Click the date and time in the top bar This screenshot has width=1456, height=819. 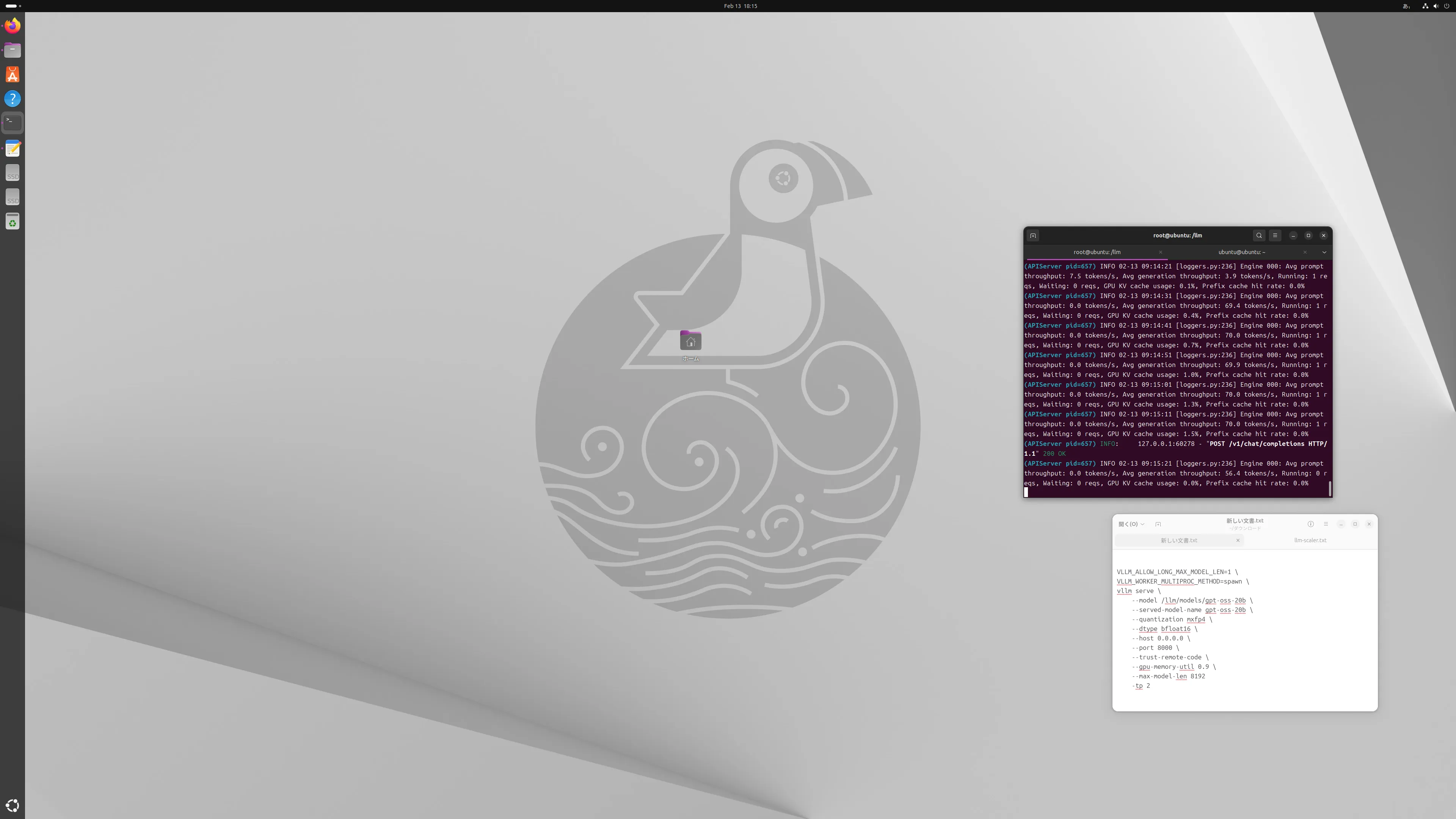point(740,6)
